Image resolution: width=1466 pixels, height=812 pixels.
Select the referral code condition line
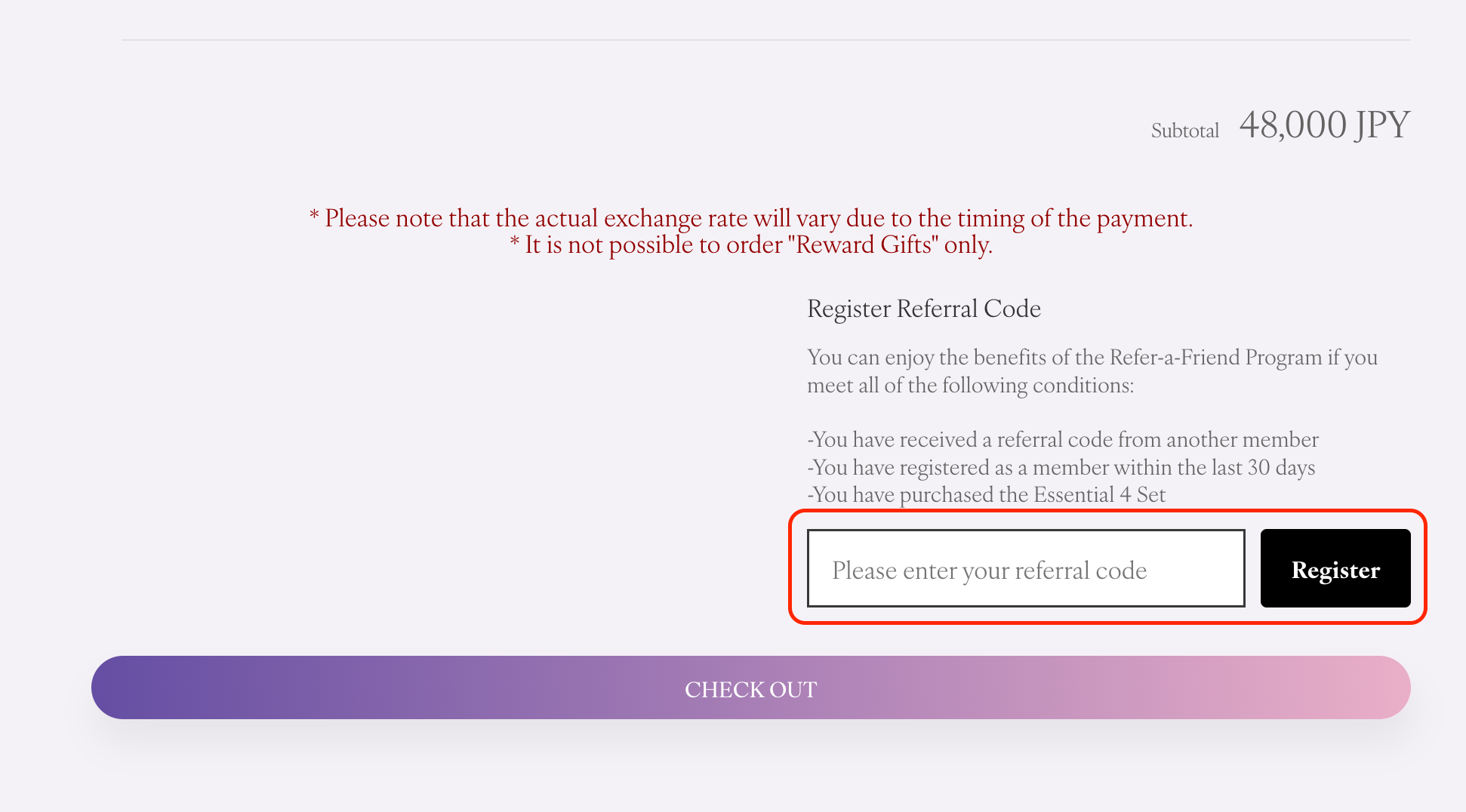1063,440
